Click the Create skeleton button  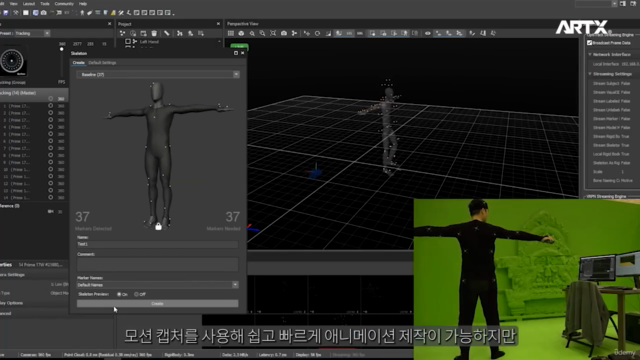158,304
